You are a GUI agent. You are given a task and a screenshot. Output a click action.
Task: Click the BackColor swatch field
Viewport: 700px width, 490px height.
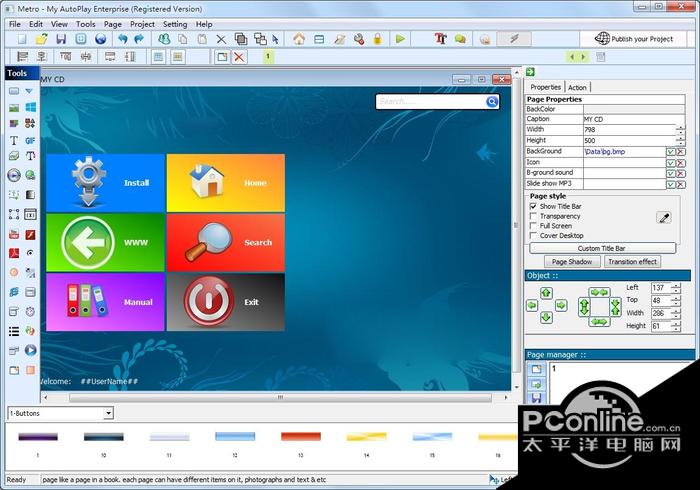(x=633, y=109)
